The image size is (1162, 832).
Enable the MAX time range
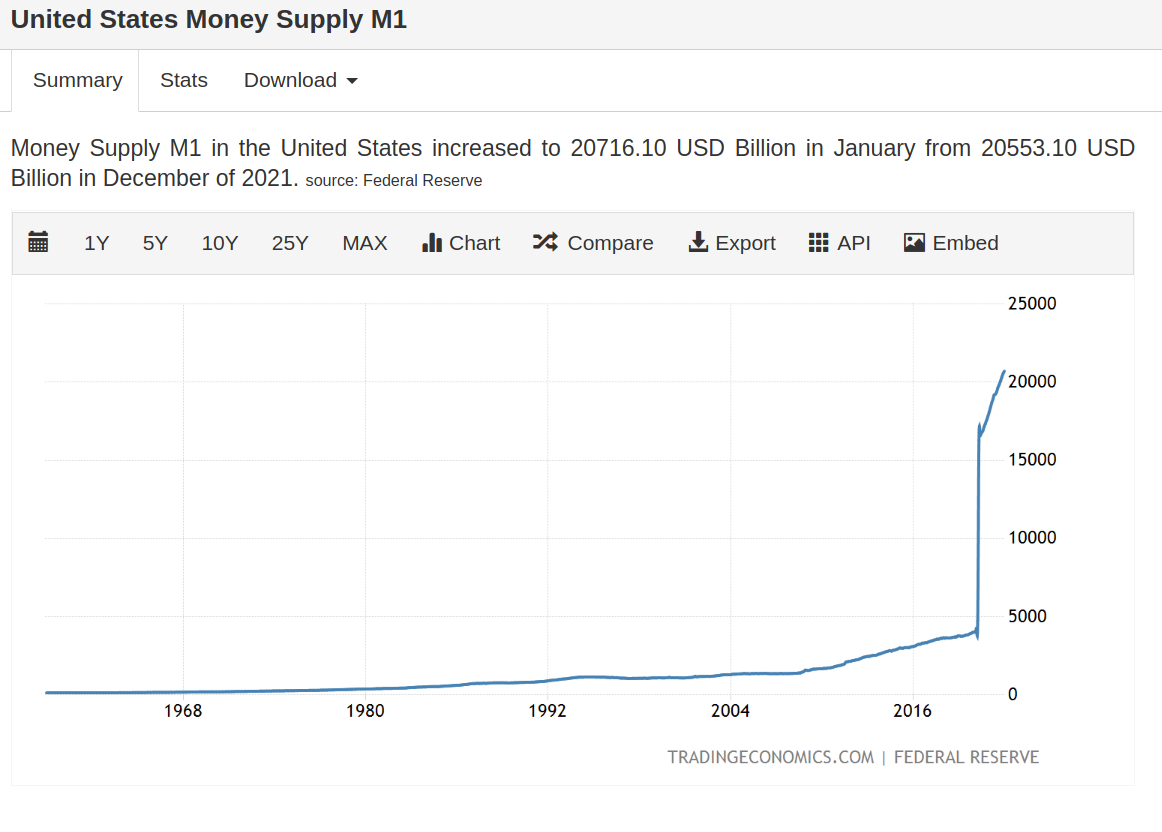[364, 242]
